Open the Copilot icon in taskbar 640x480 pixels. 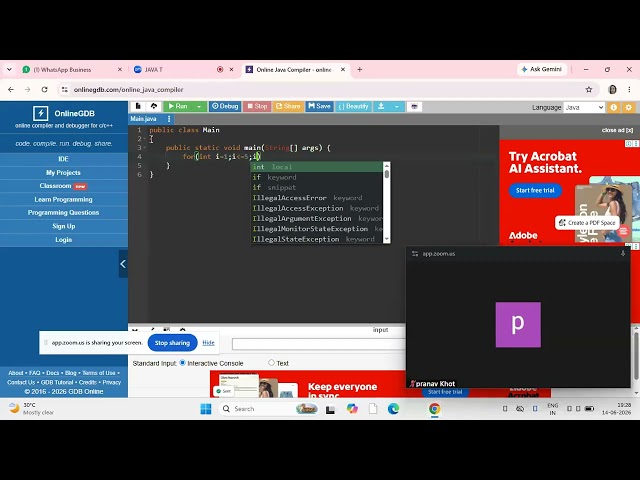[352, 409]
